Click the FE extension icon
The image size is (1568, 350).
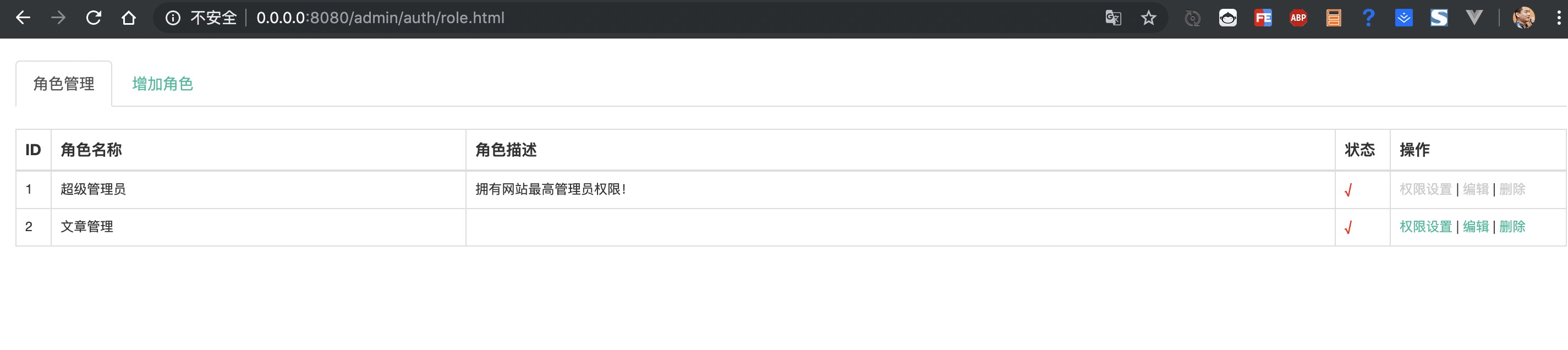[x=1263, y=18]
